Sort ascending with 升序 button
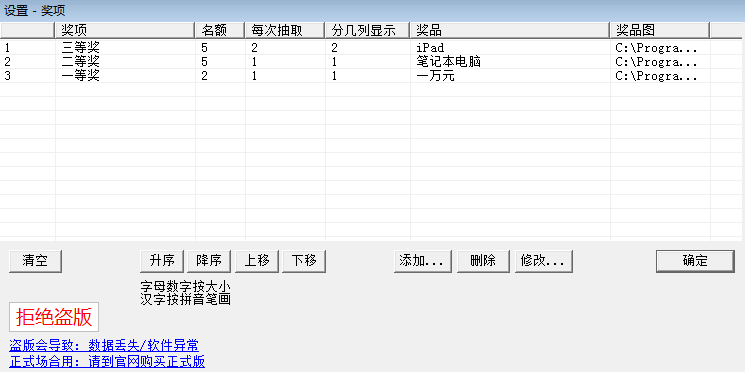Viewport: 745px width, 372px height. [162, 261]
